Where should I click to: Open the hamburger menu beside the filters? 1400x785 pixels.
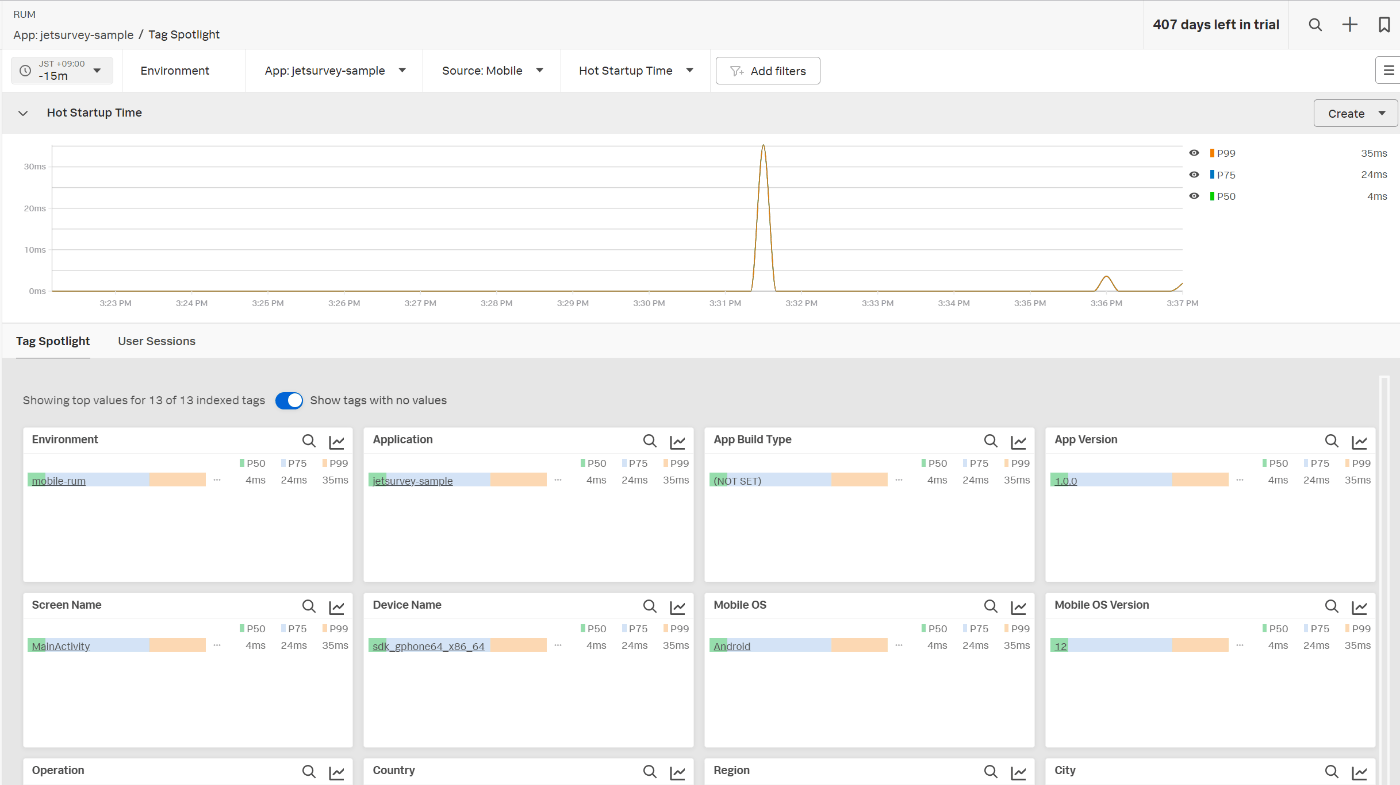click(x=1388, y=70)
